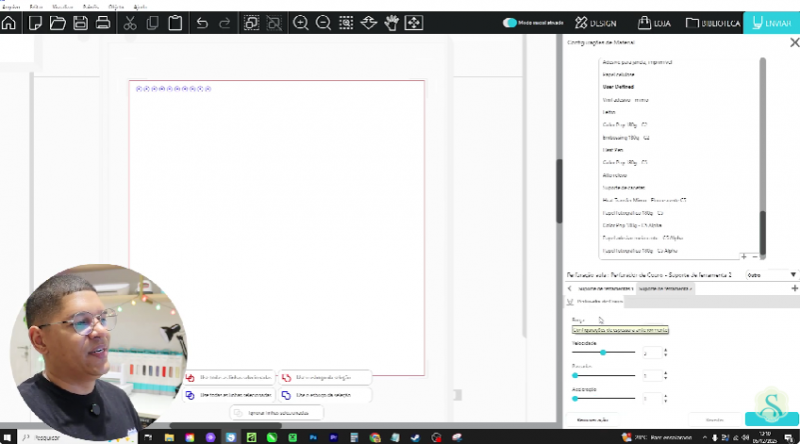Screen dimensions: 800x444
Task: Switch to the LOJA tab
Action: pyautogui.click(x=654, y=23)
